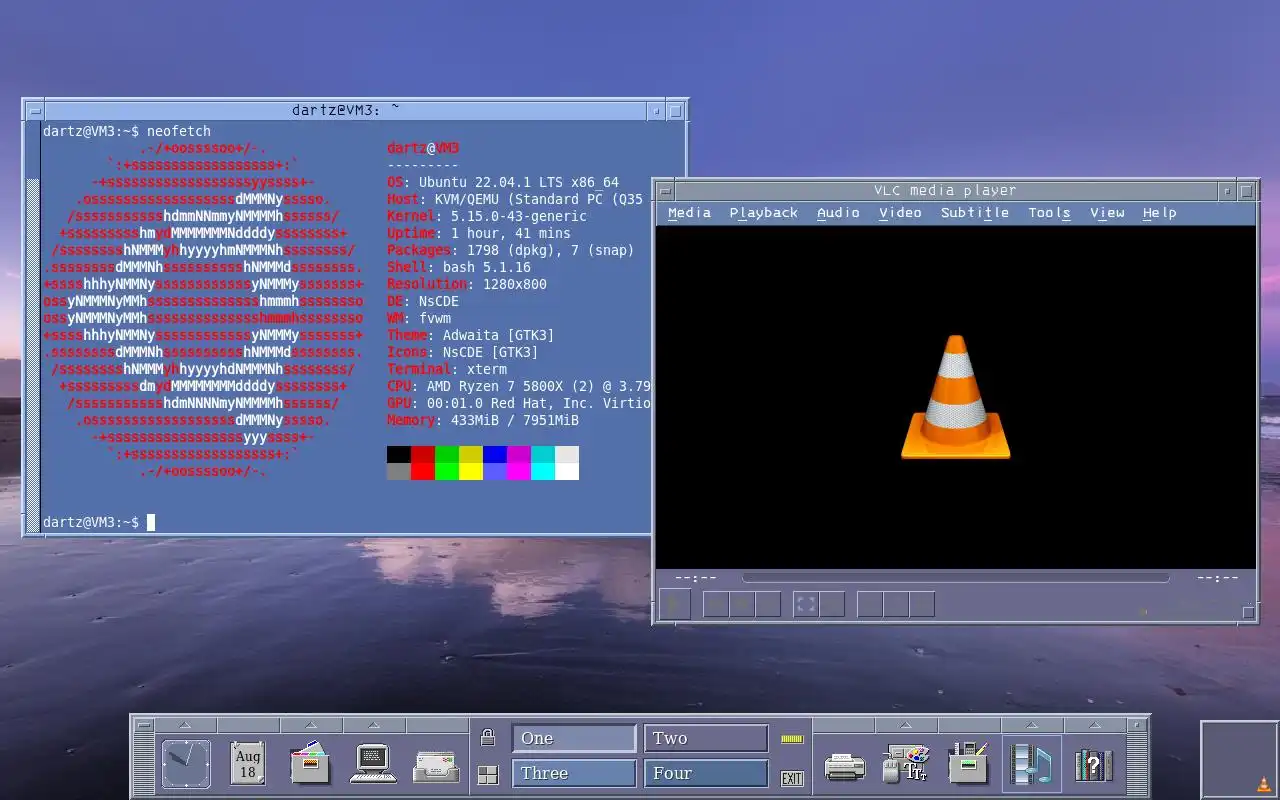Open the applications toolbox drawer icon
1280x800 pixels.
click(x=968, y=765)
